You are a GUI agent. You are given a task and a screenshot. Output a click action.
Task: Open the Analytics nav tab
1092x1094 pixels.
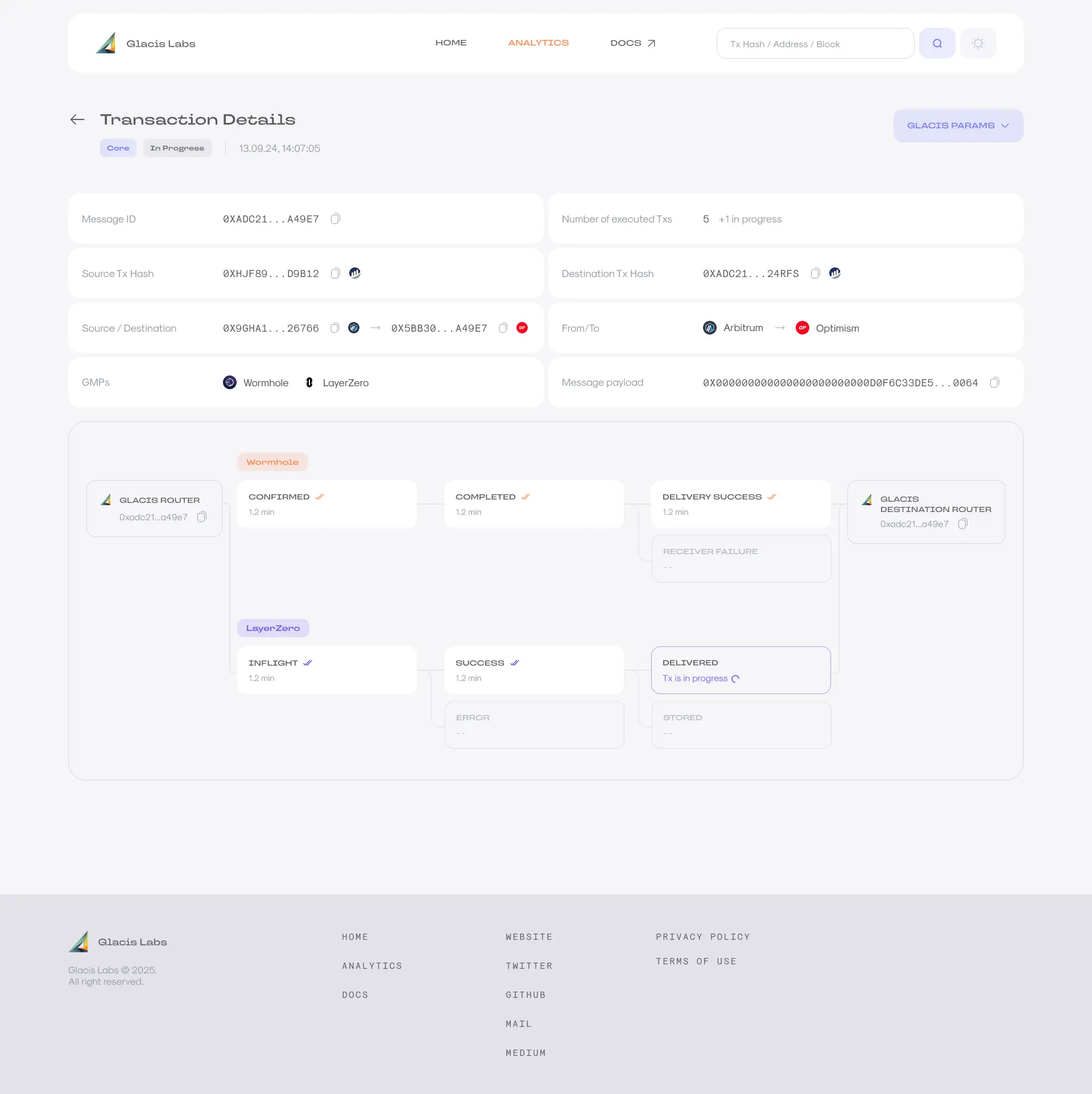click(538, 43)
